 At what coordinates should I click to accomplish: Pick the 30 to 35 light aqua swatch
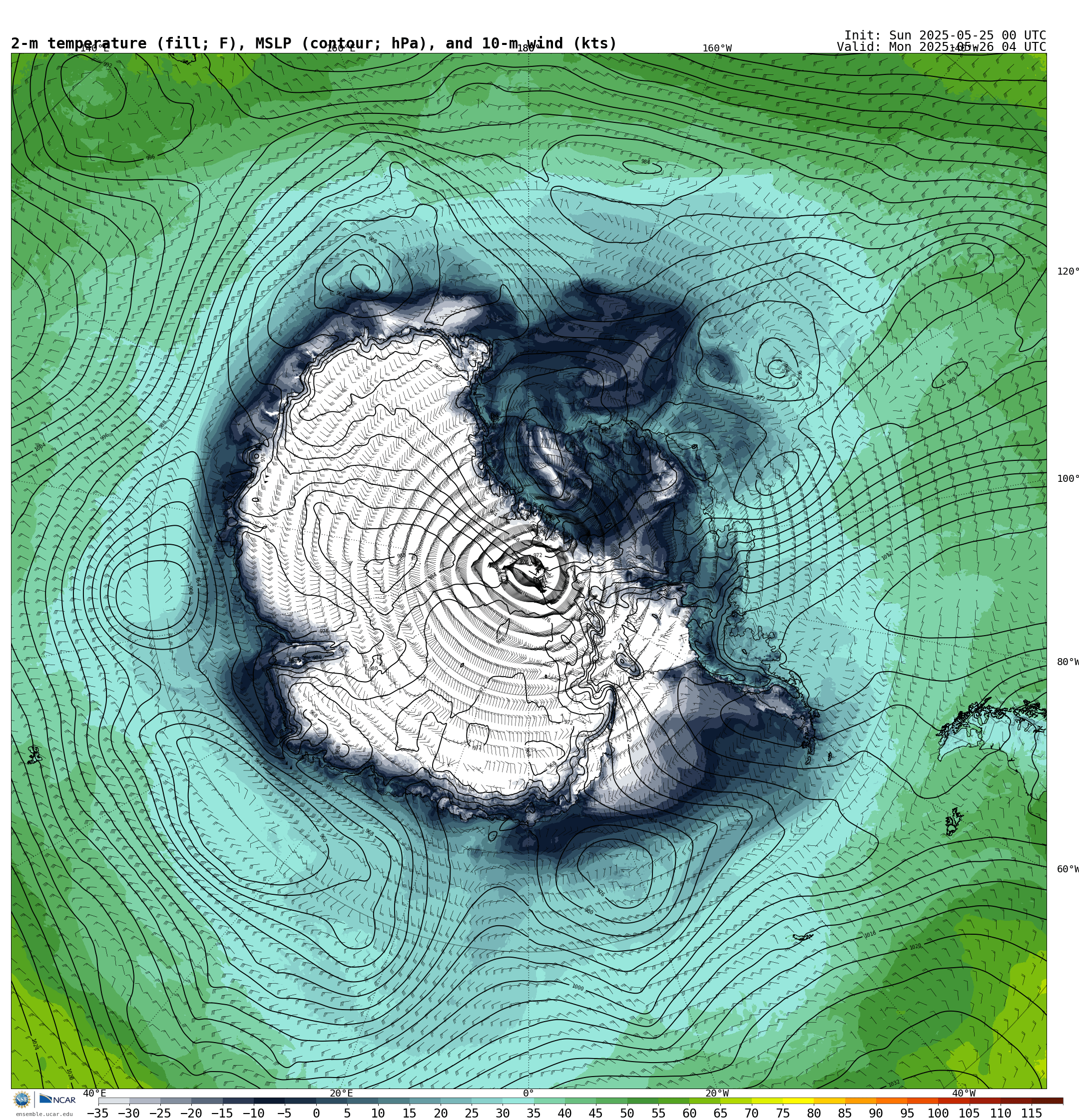518,1101
